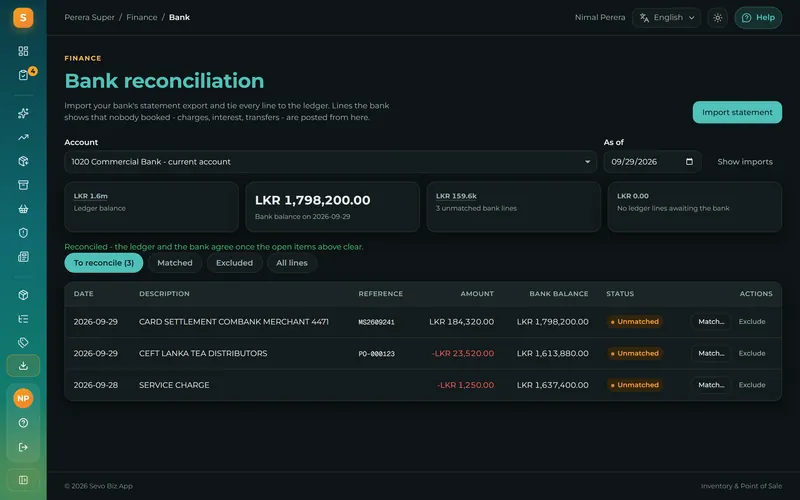
Task: Exclude the CARD SETTLEMENT COMBANK line
Action: tap(752, 322)
